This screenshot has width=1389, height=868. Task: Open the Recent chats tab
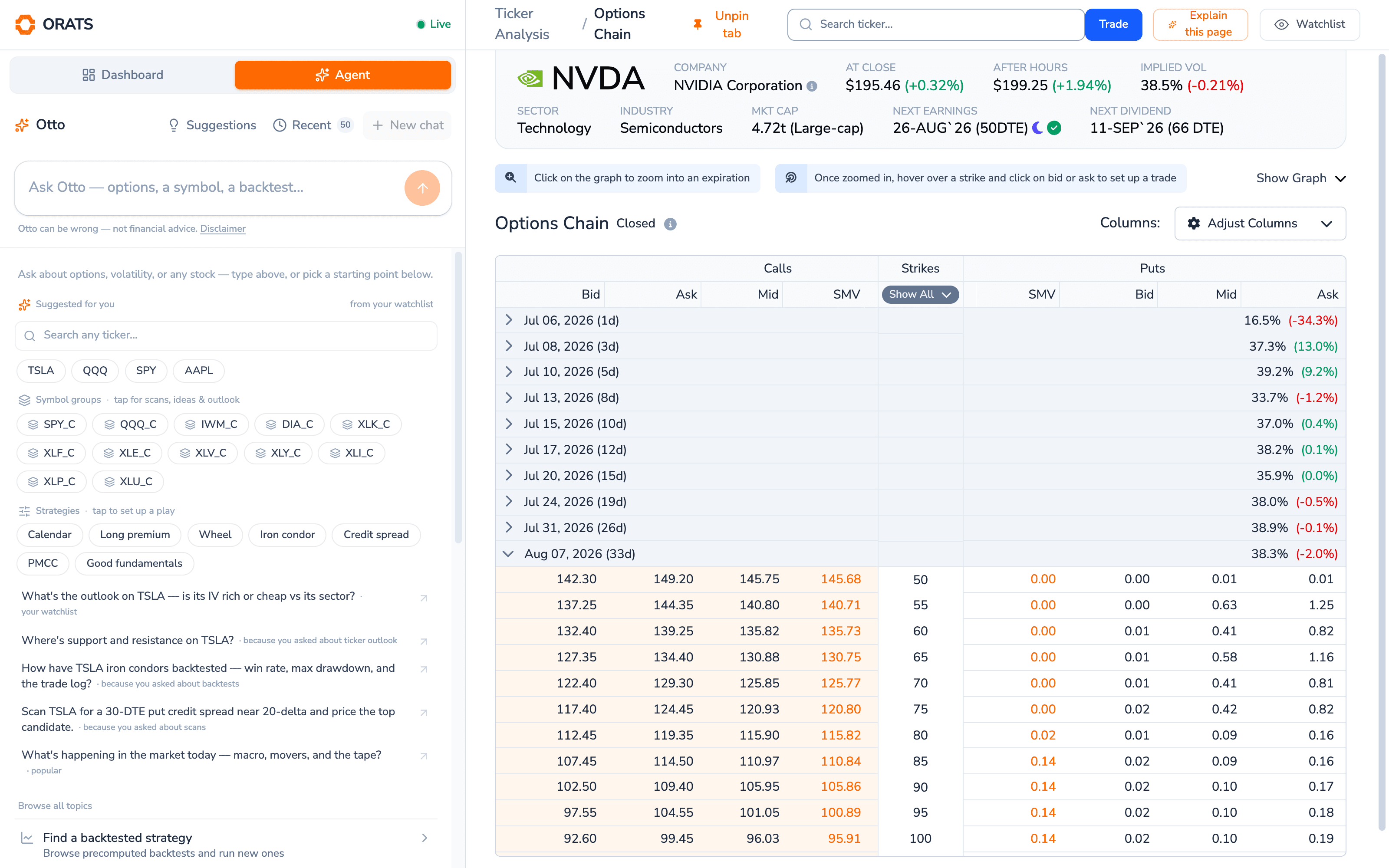[313, 125]
